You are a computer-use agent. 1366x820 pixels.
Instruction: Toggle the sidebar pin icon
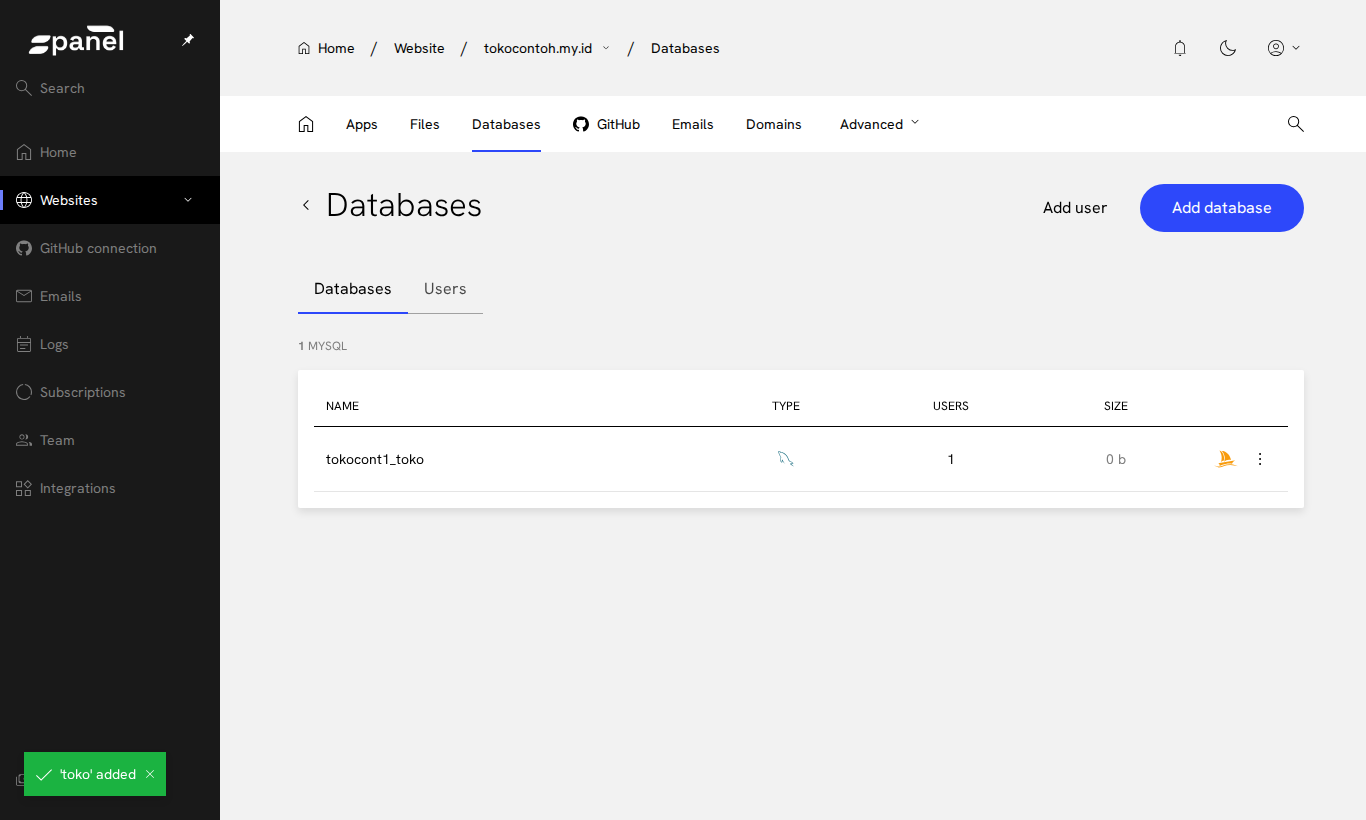[188, 40]
